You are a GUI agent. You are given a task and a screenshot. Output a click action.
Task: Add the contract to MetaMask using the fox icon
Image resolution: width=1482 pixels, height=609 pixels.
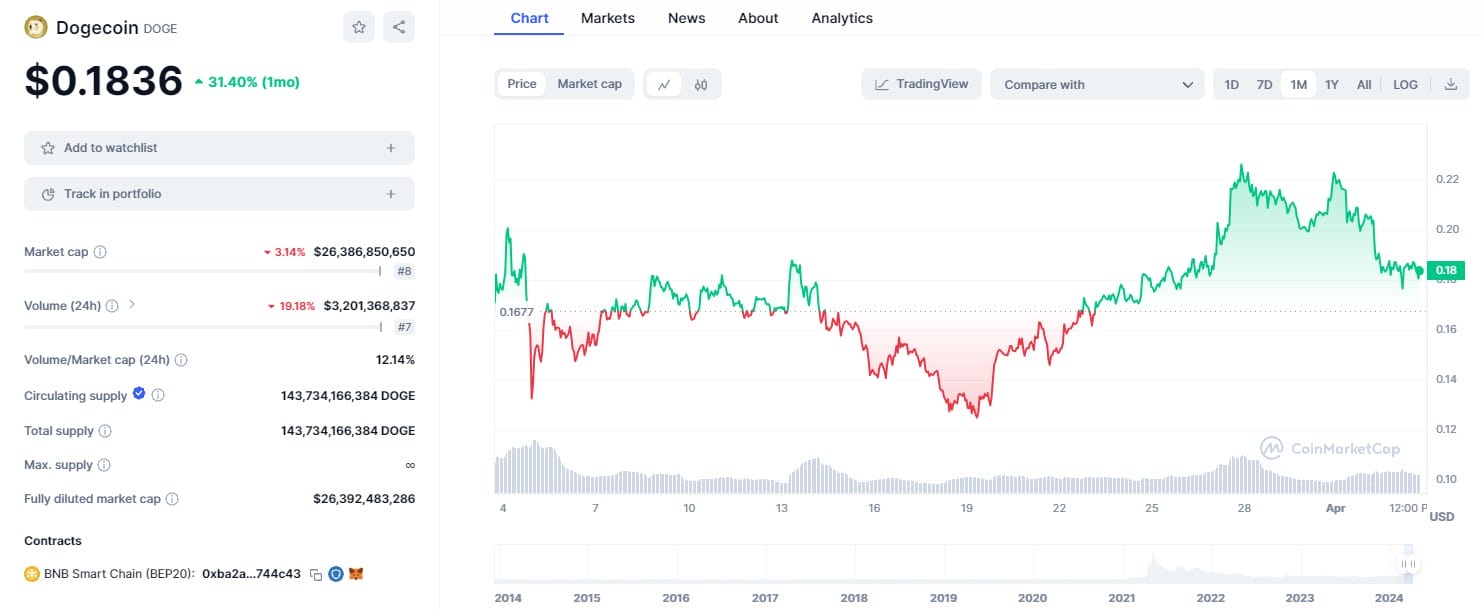pos(355,574)
